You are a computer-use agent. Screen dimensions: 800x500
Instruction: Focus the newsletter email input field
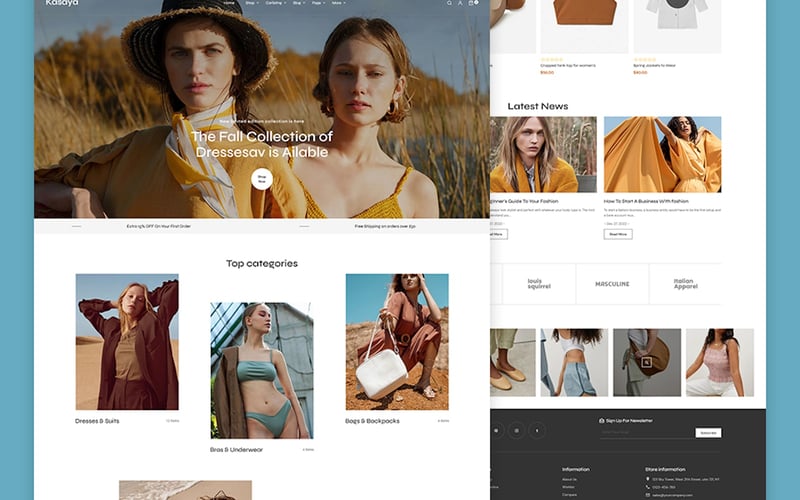(x=647, y=432)
